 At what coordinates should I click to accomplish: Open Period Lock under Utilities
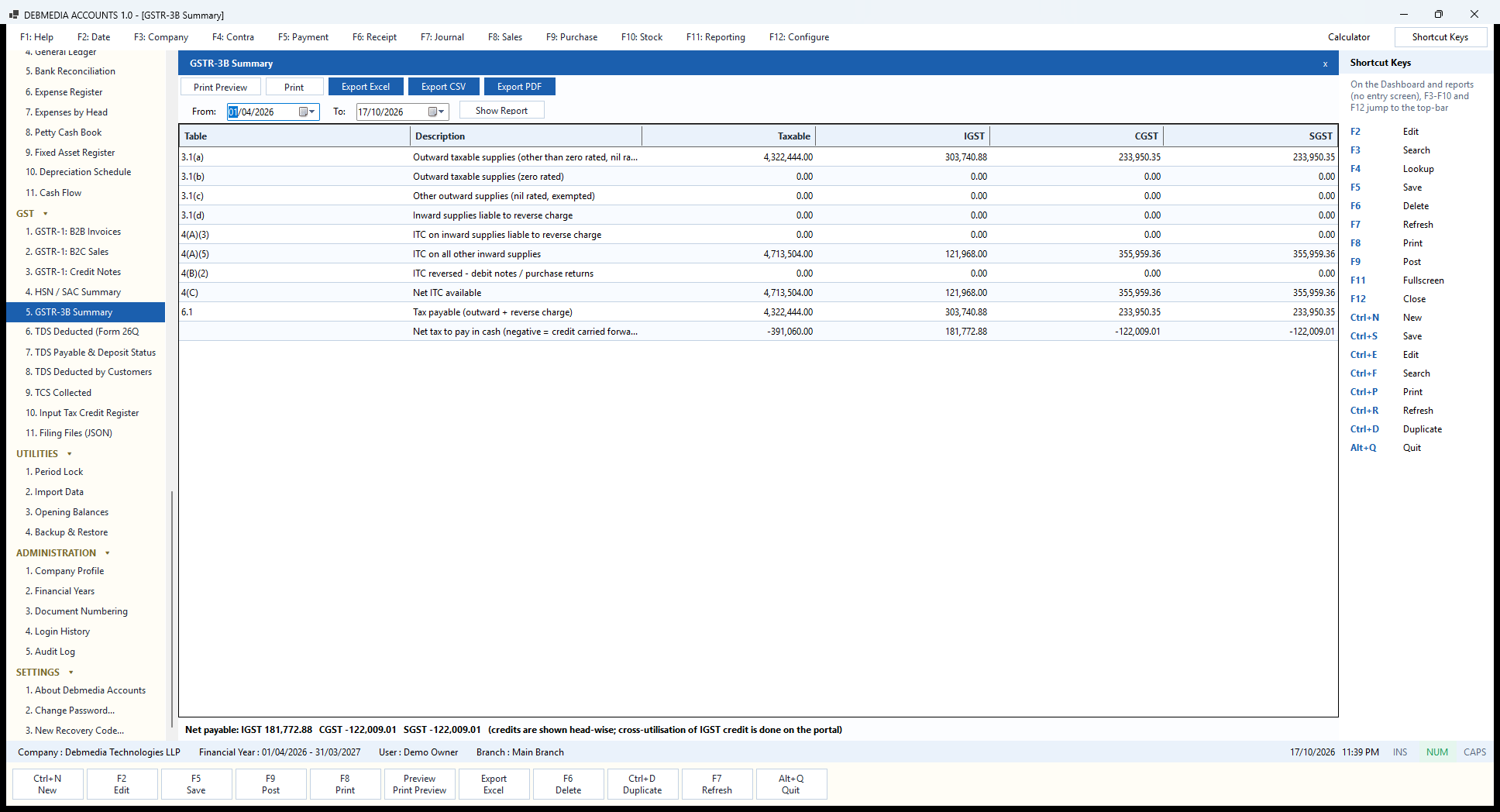pyautogui.click(x=54, y=472)
